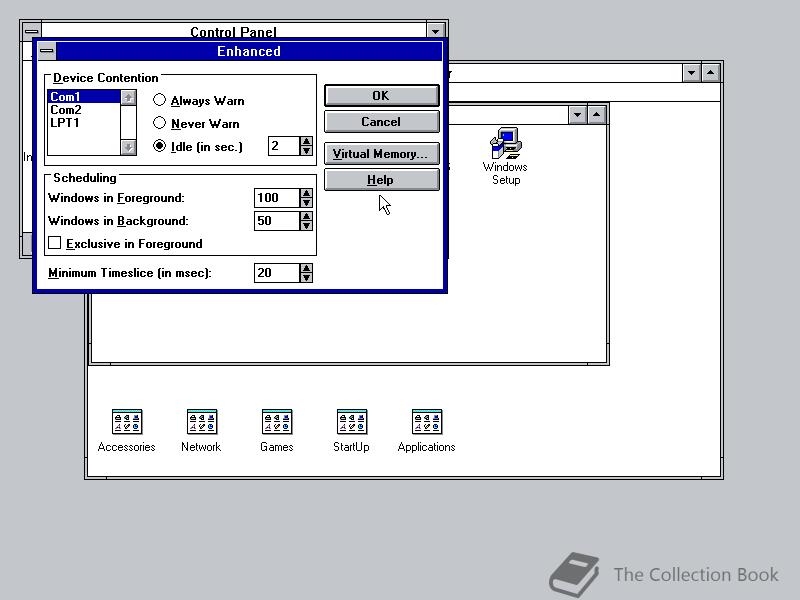Image resolution: width=800 pixels, height=600 pixels.
Task: Decrease Windows in Background value
Action: point(306,226)
